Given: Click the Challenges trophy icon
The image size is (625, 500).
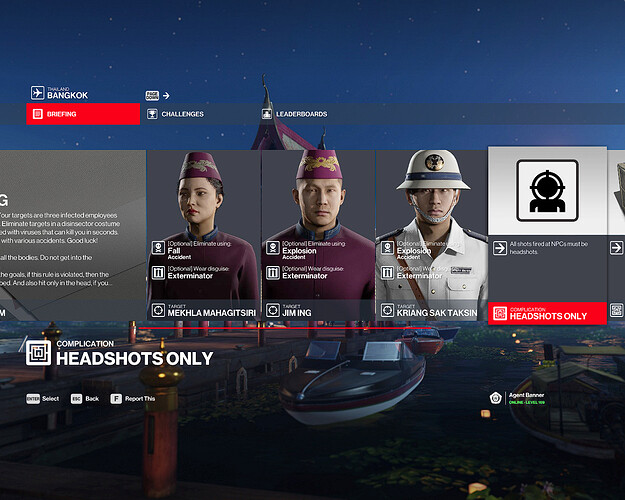Looking at the screenshot, I should [x=152, y=114].
